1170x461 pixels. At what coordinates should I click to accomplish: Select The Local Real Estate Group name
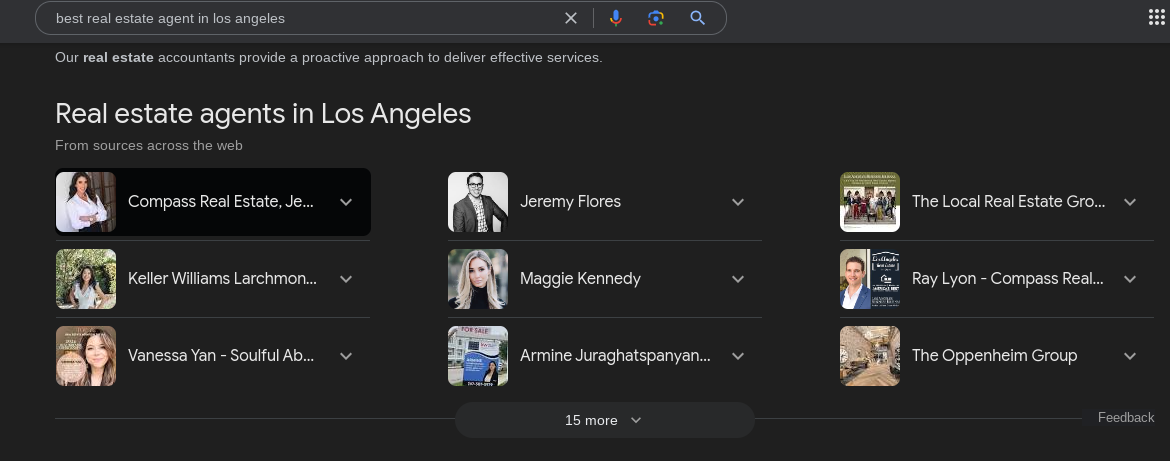(1008, 201)
